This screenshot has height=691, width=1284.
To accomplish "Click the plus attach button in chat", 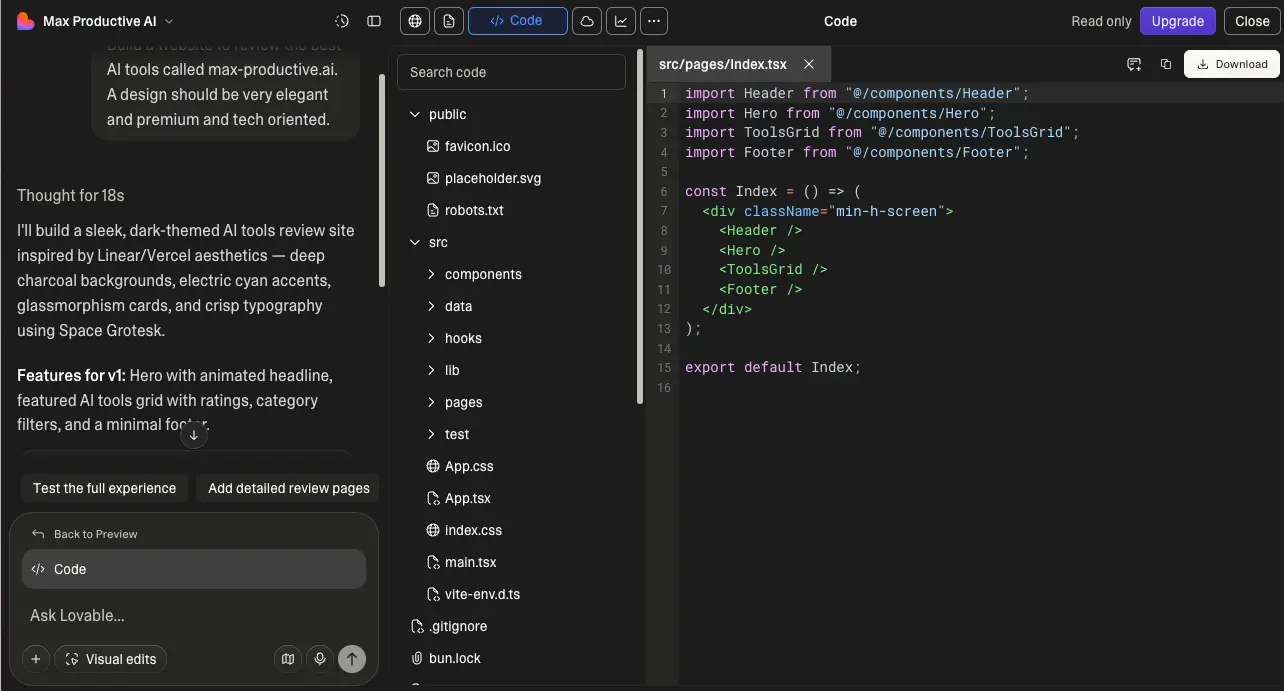I will point(36,659).
